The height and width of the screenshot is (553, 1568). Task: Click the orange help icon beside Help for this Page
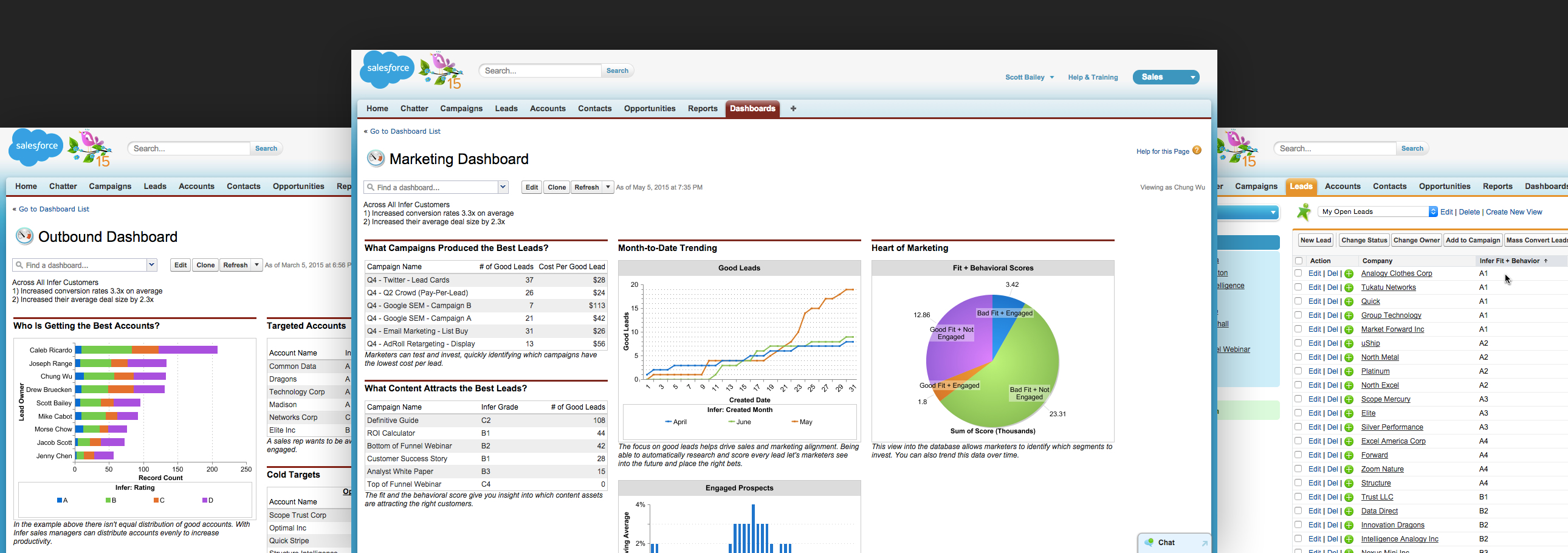click(1197, 151)
